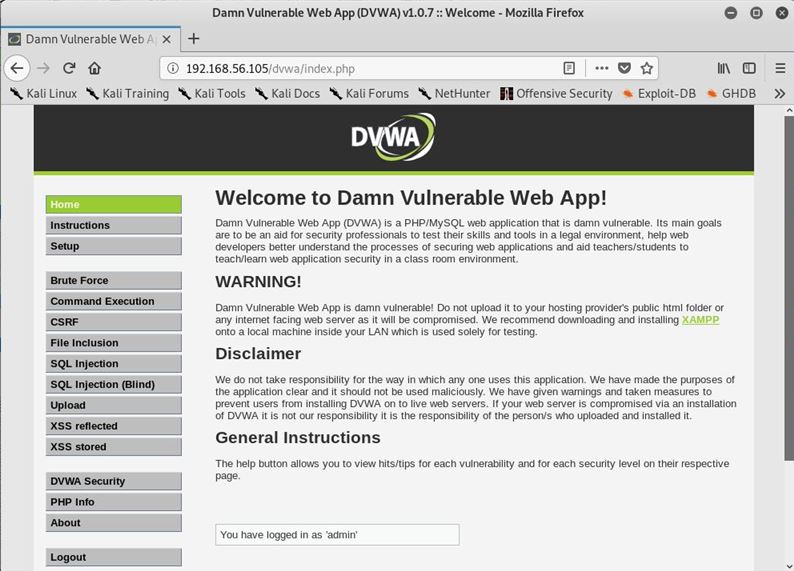This screenshot has height=571, width=794.
Task: Show sidebars icon
Action: tap(749, 68)
